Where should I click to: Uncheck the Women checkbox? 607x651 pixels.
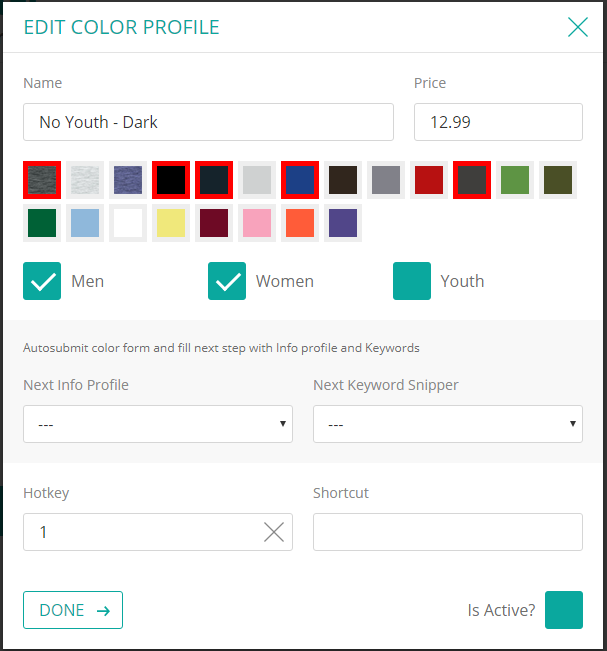(x=227, y=281)
